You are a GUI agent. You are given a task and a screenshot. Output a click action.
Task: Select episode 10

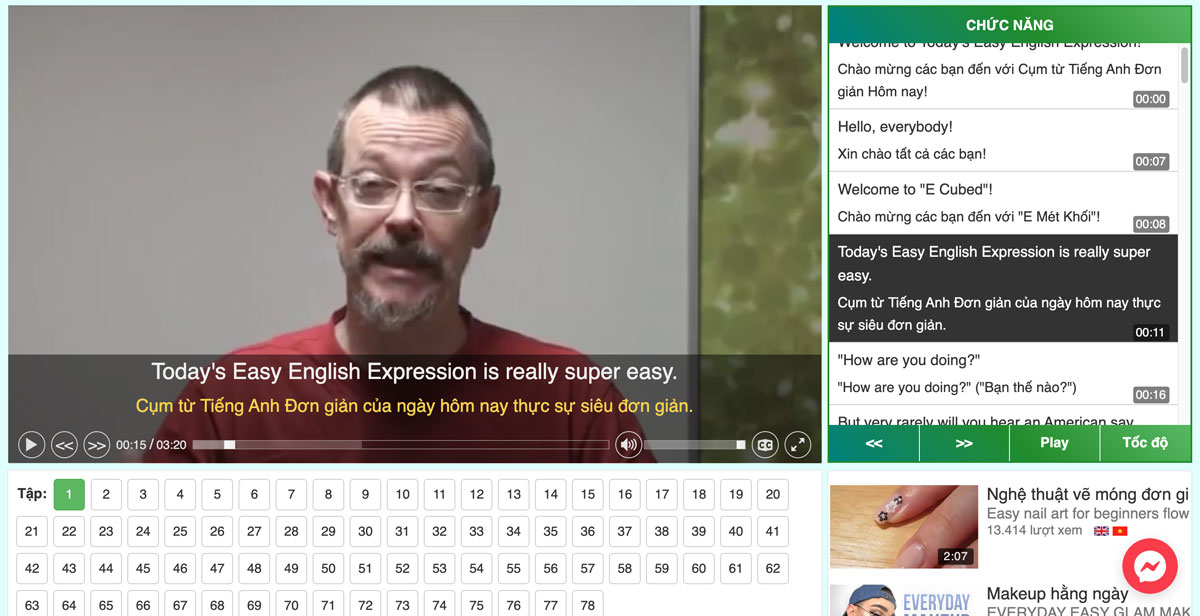[402, 494]
